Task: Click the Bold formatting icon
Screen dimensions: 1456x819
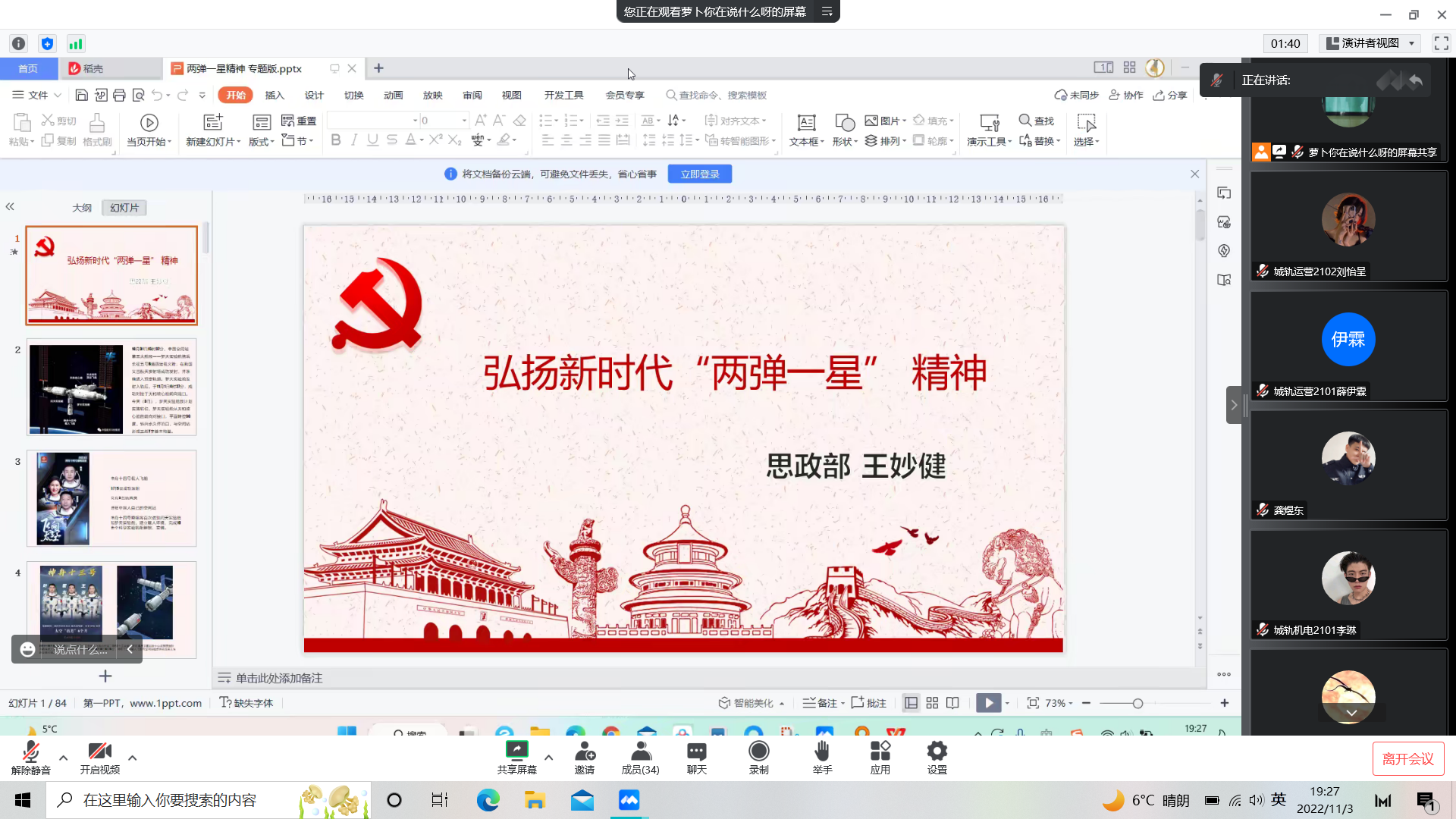Action: (336, 140)
